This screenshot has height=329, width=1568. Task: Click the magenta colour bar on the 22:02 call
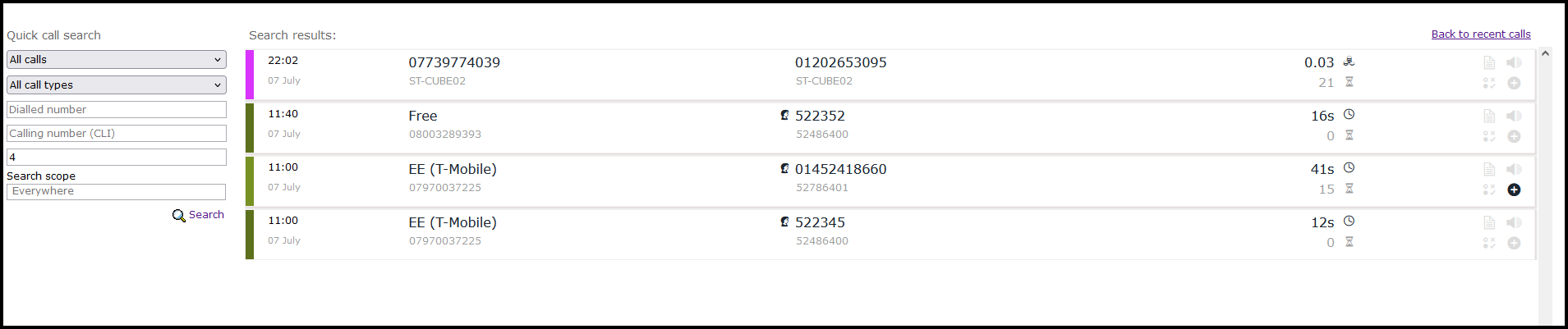click(x=250, y=75)
